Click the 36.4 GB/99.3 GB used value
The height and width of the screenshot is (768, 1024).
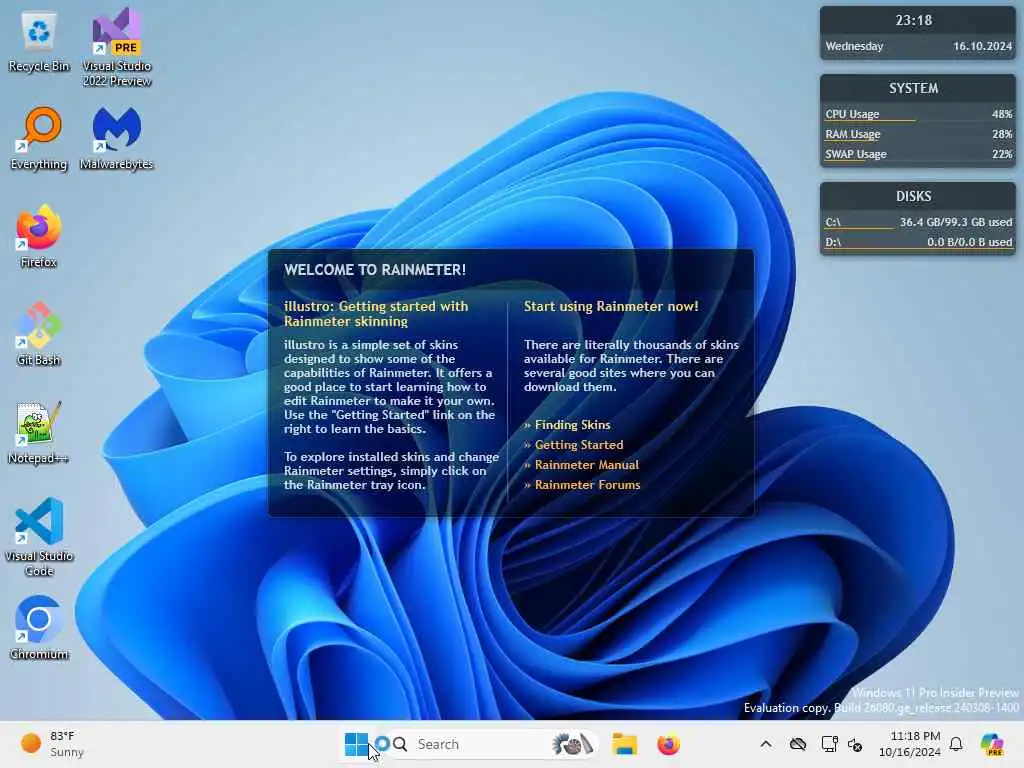pos(956,222)
